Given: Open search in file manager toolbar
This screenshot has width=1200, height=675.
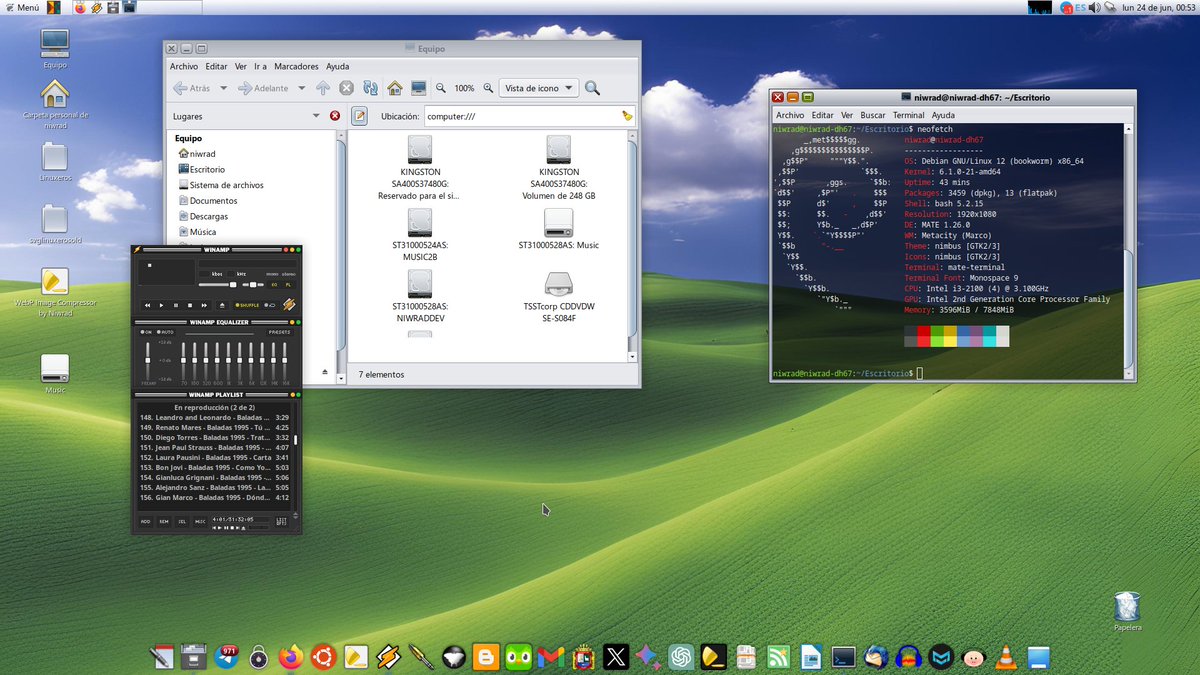Looking at the screenshot, I should [592, 88].
